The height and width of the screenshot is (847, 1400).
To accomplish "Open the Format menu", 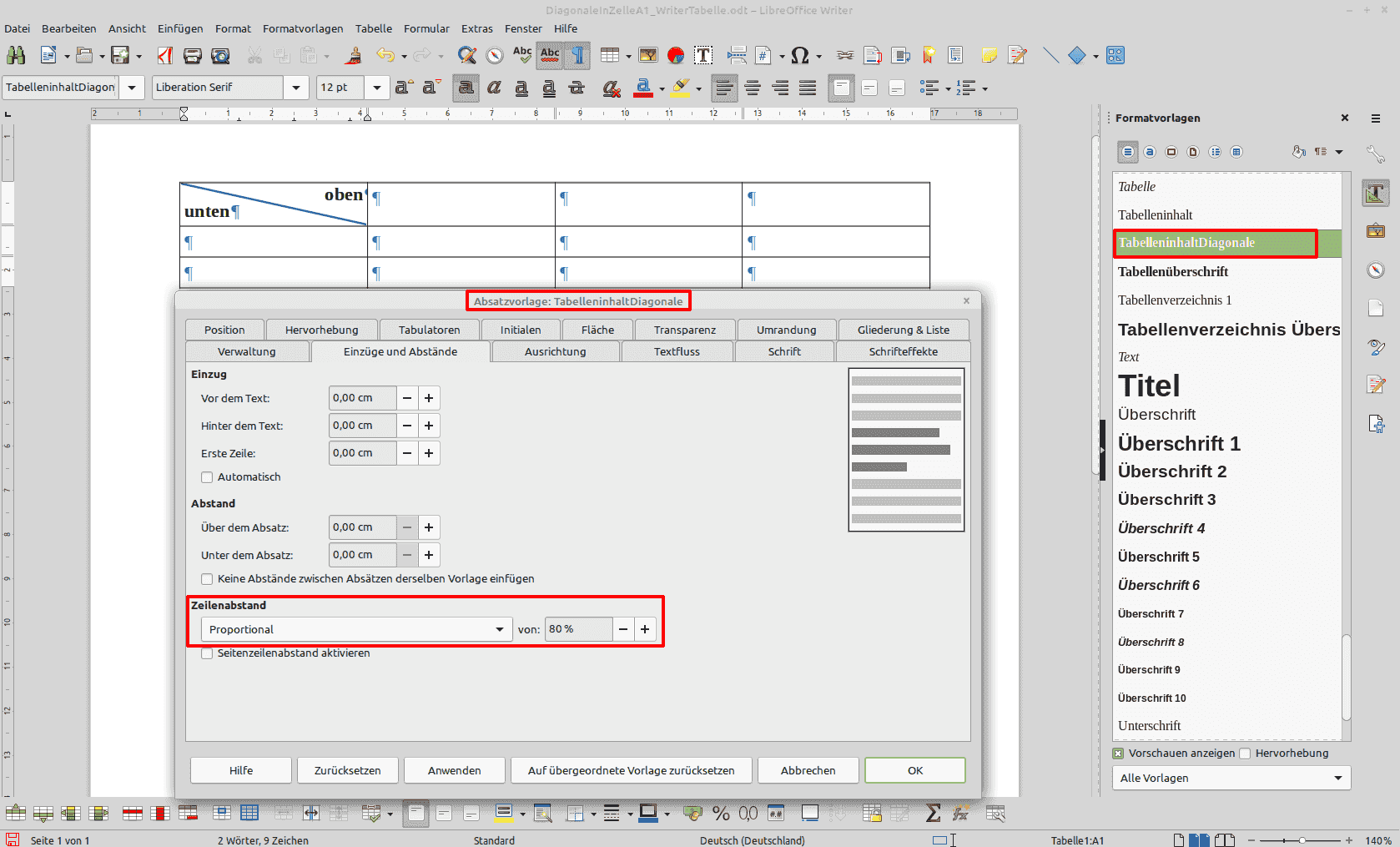I will pyautogui.click(x=233, y=28).
